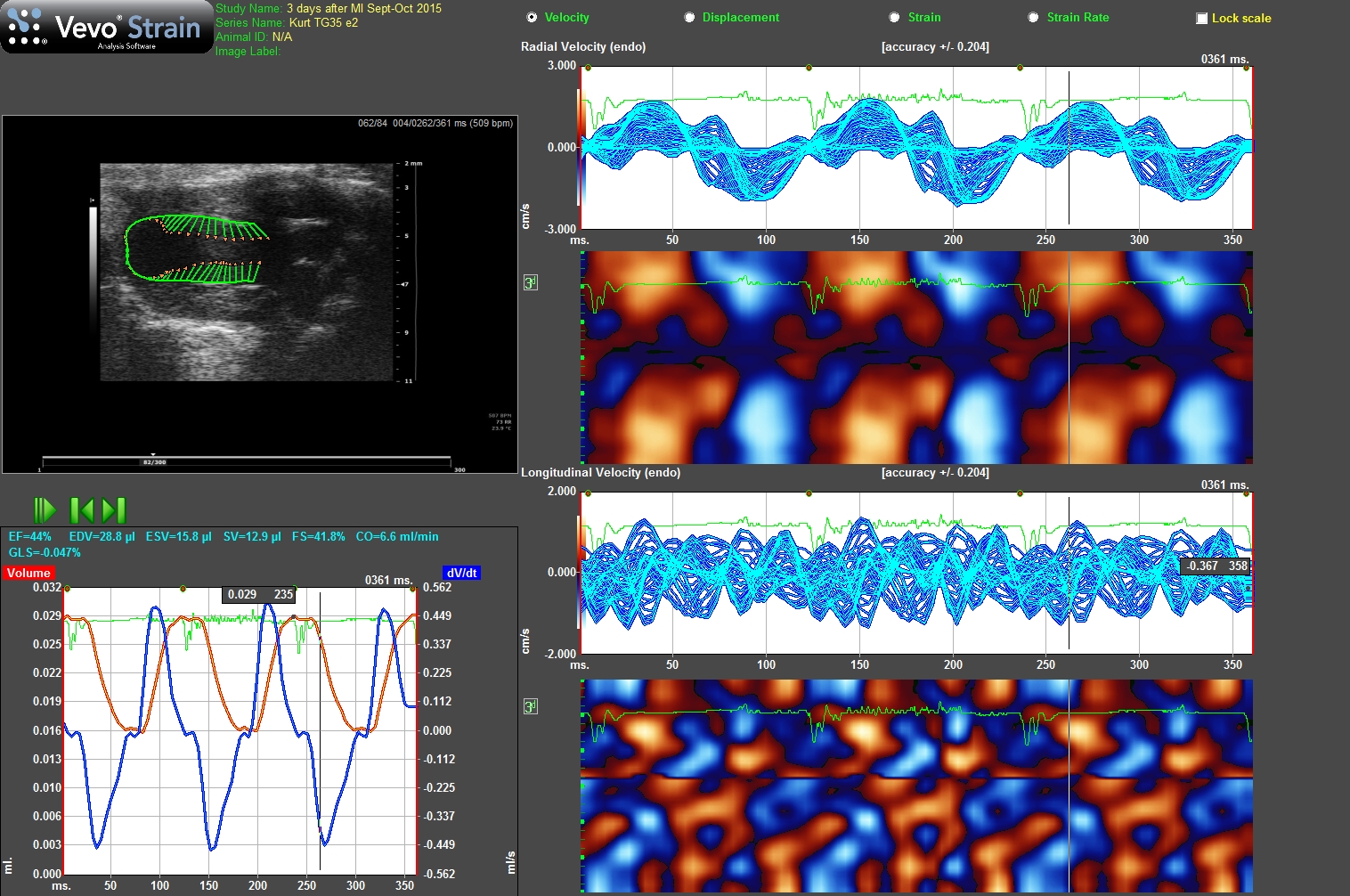Click the green endocardial trace on the ultrasound
The width and height of the screenshot is (1350, 896).
coord(127,249)
